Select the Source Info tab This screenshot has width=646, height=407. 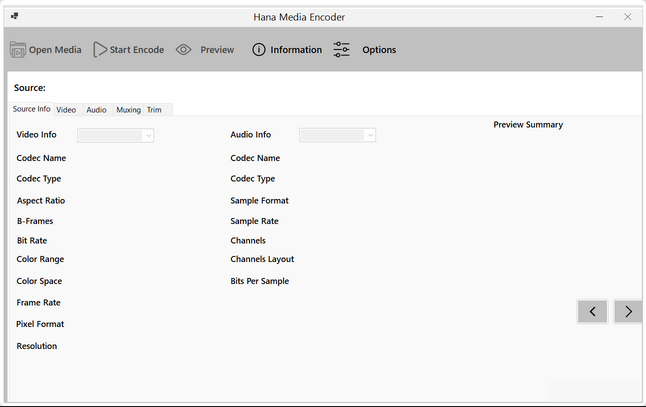tap(31, 109)
